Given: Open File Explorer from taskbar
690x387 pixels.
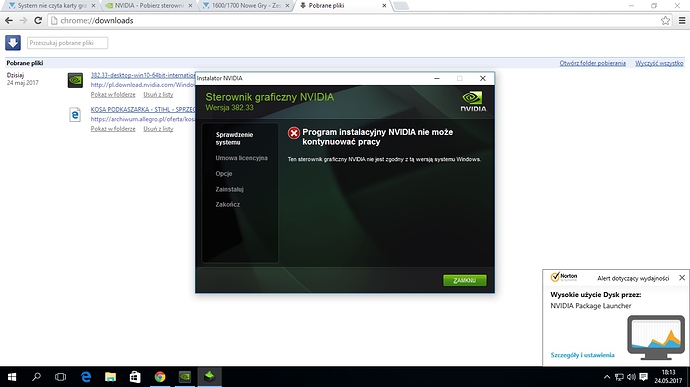Looking at the screenshot, I should (110, 376).
